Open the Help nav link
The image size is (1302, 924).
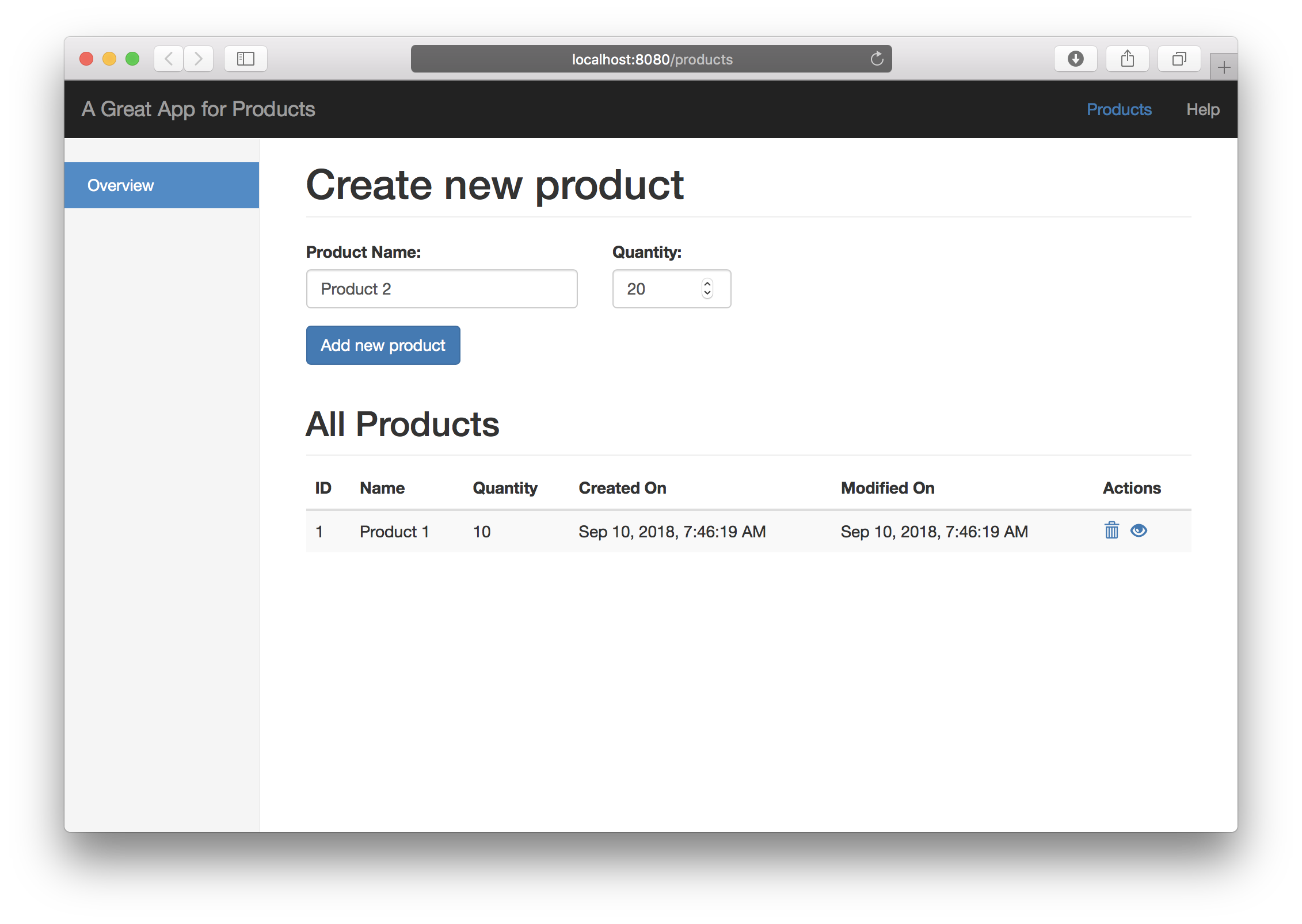[1202, 109]
